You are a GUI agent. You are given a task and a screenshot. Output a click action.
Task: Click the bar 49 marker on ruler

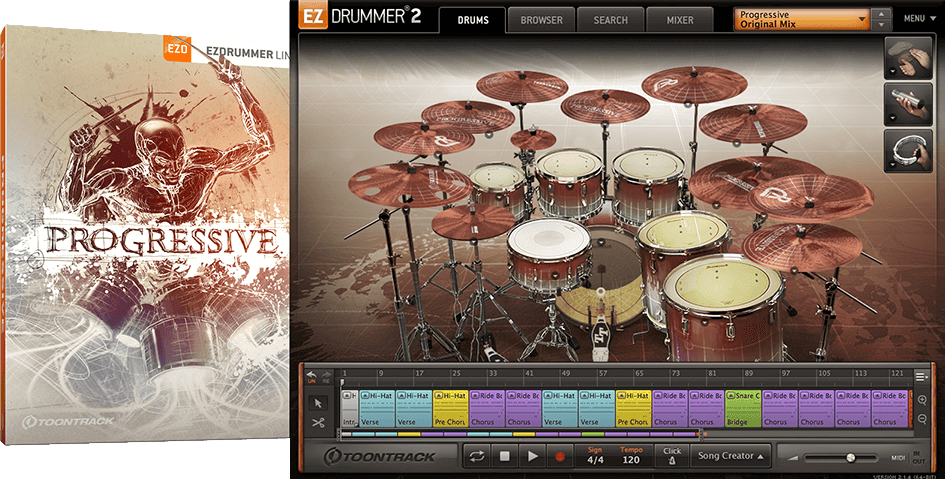point(565,374)
